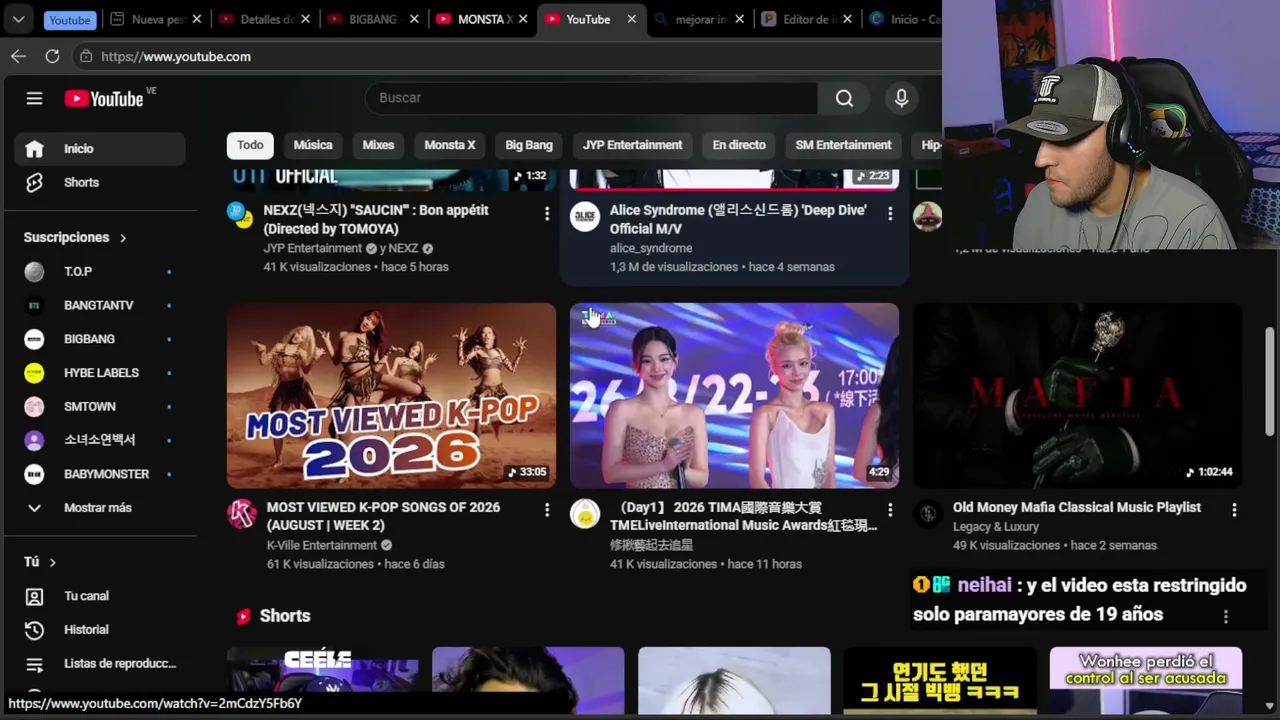
Task: Switch to the MONSTA X browser tab
Action: (x=483, y=19)
